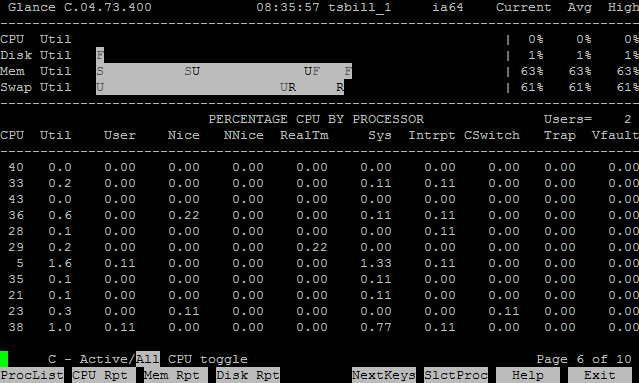This screenshot has width=639, height=383.
Task: Click the Sys column header
Action: [x=380, y=135]
